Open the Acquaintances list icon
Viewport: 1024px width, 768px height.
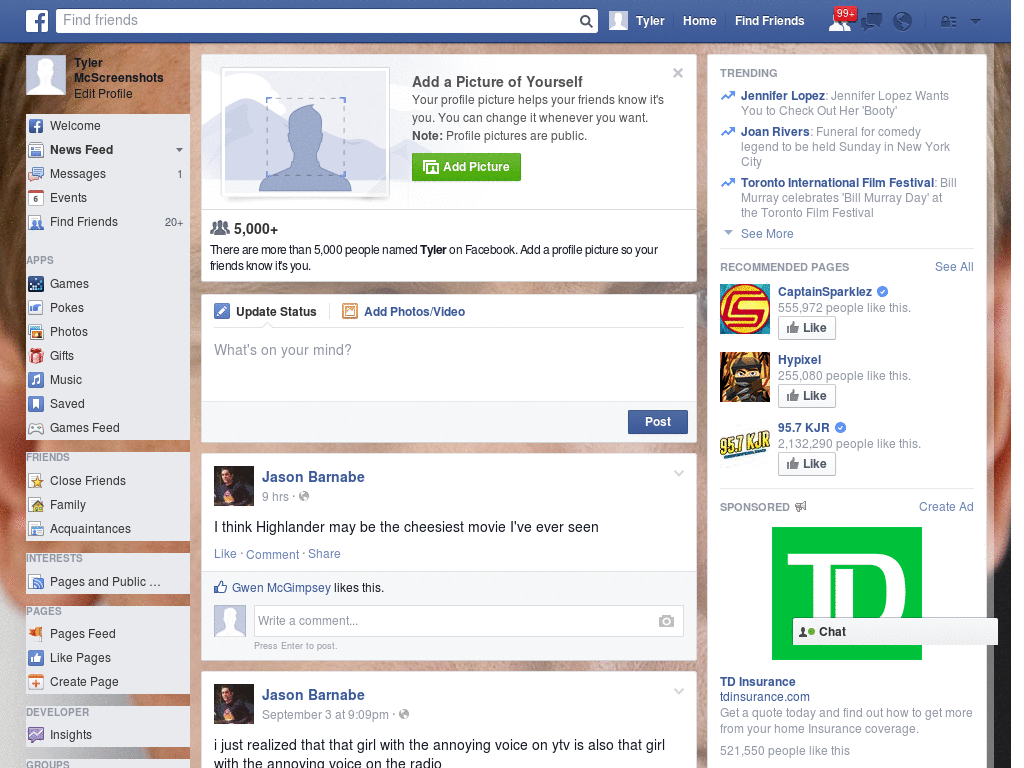(x=36, y=529)
